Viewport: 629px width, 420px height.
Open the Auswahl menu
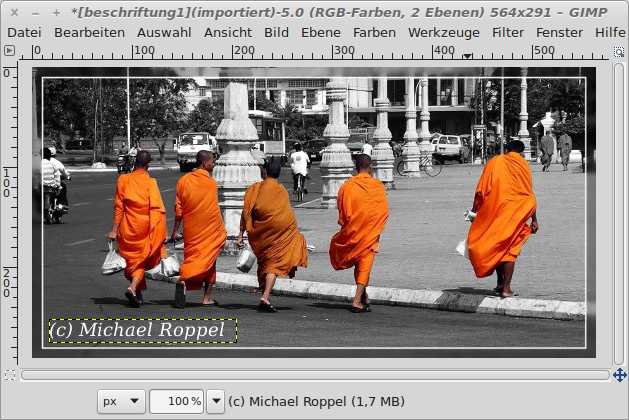click(164, 32)
